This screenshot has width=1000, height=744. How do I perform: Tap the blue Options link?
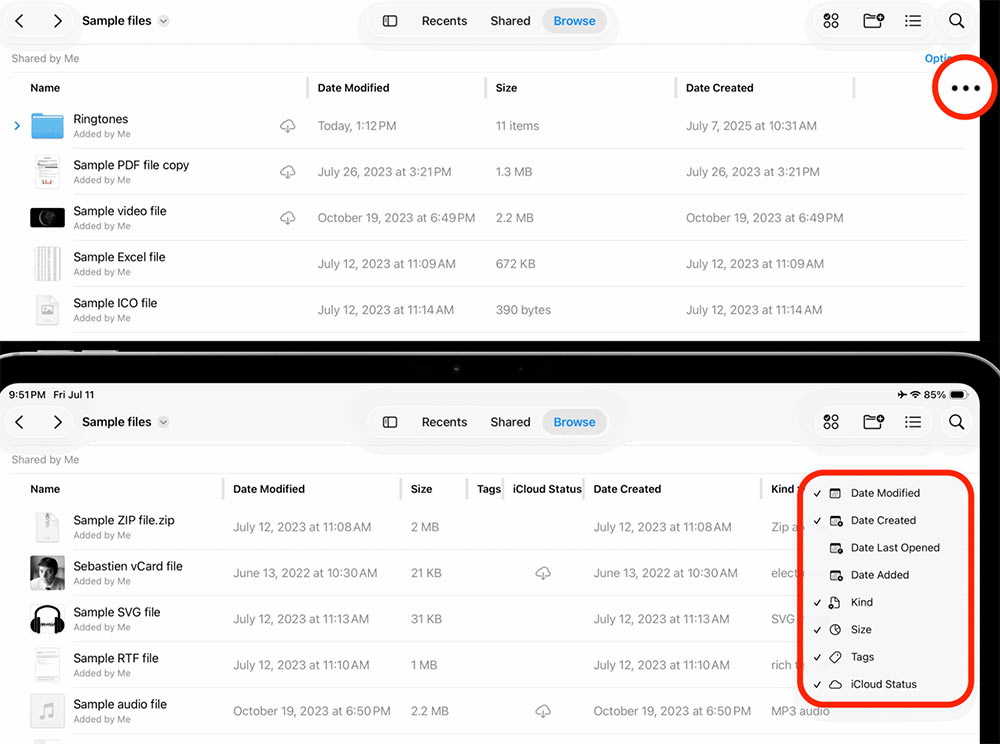click(938, 58)
